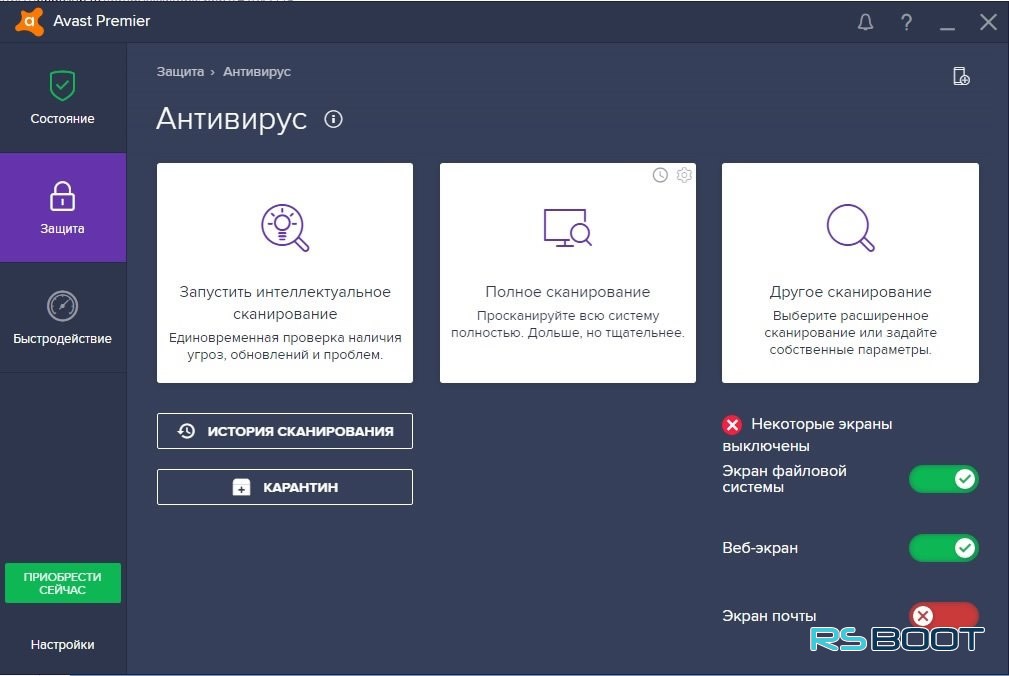Click Защита breadcrumb link
1009x676 pixels.
(x=180, y=72)
